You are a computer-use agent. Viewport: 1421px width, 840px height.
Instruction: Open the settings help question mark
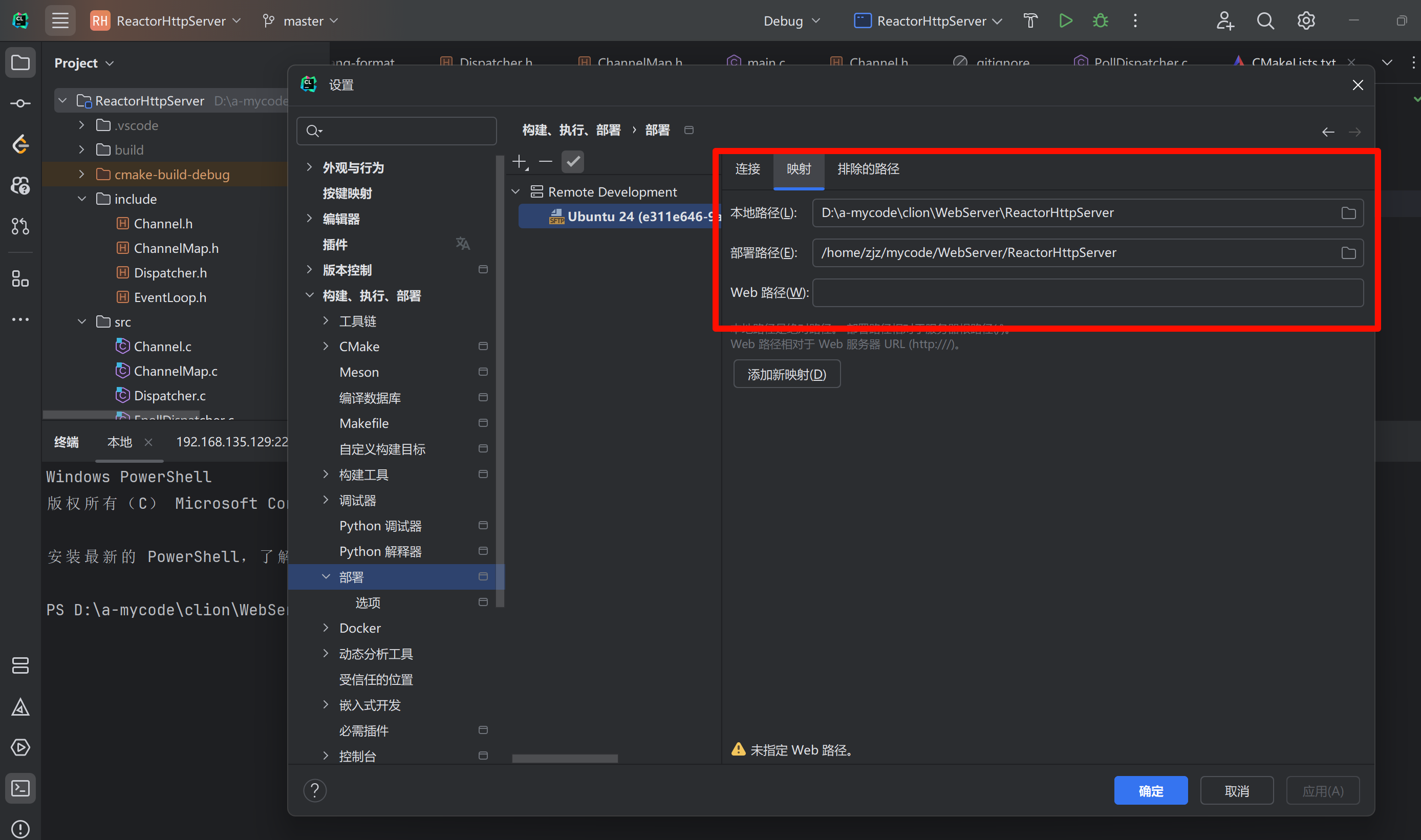click(x=315, y=790)
